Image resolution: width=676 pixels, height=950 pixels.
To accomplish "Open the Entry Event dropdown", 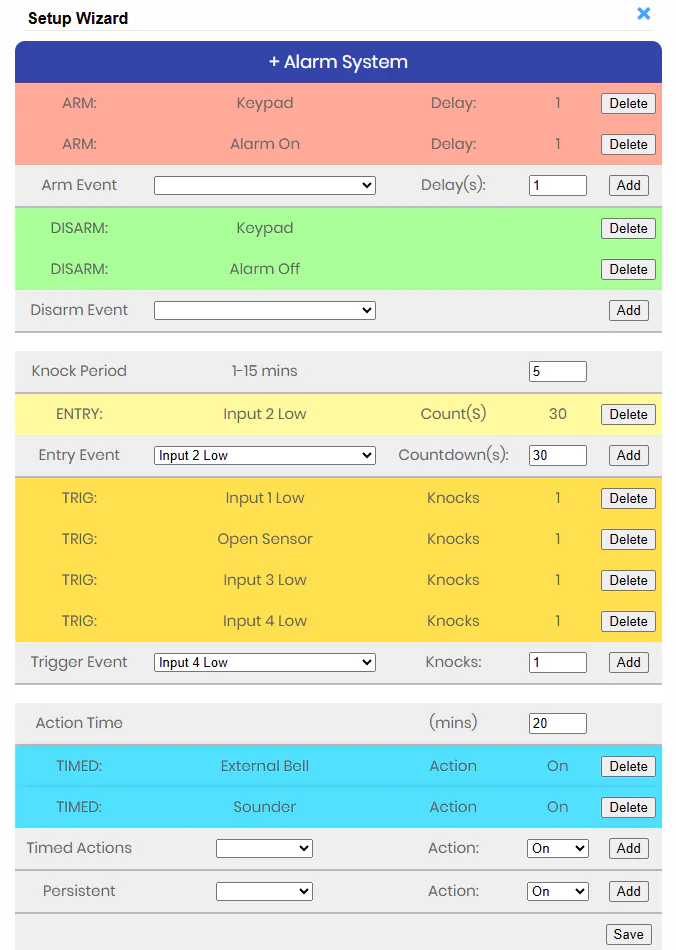I will coord(264,456).
